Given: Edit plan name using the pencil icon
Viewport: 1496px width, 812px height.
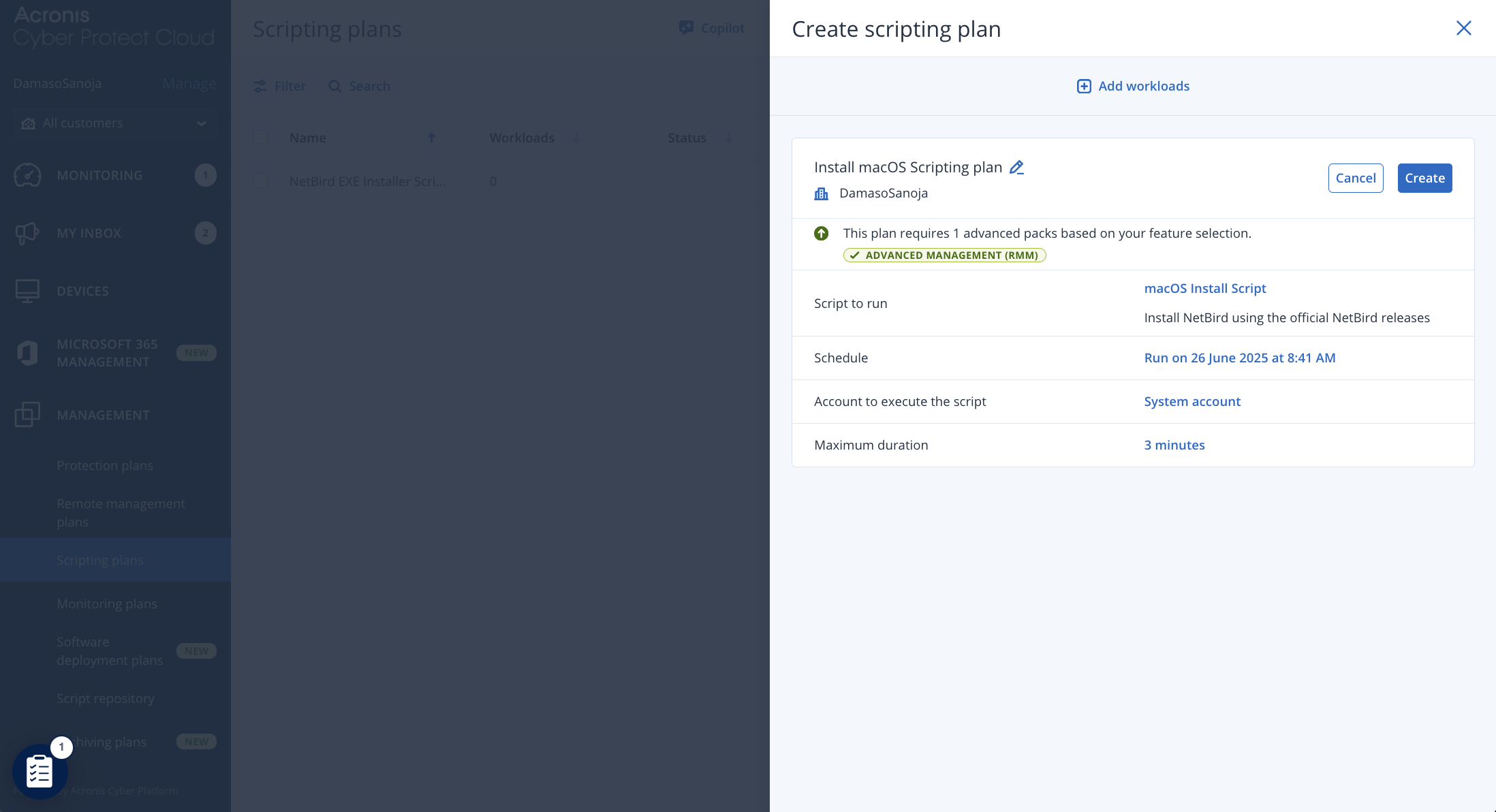Looking at the screenshot, I should click(1016, 167).
